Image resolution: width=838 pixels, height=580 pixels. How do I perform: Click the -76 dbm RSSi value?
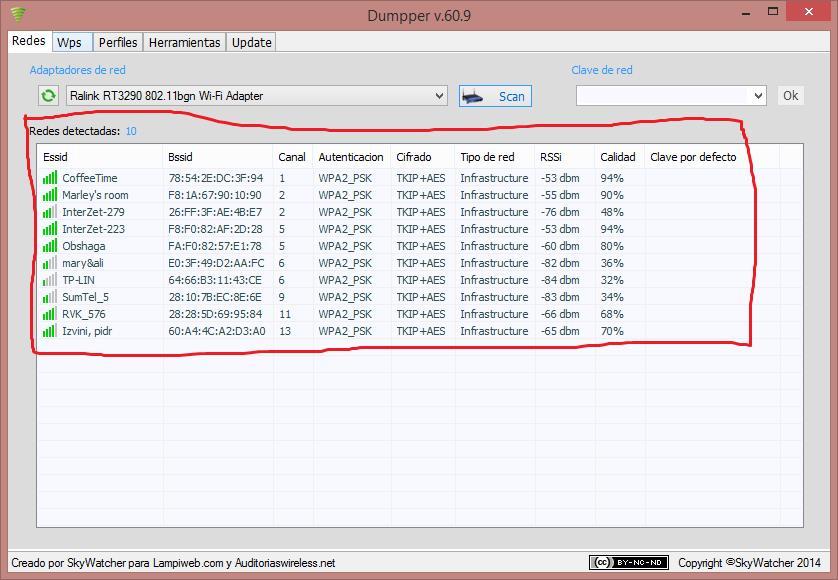tap(560, 212)
